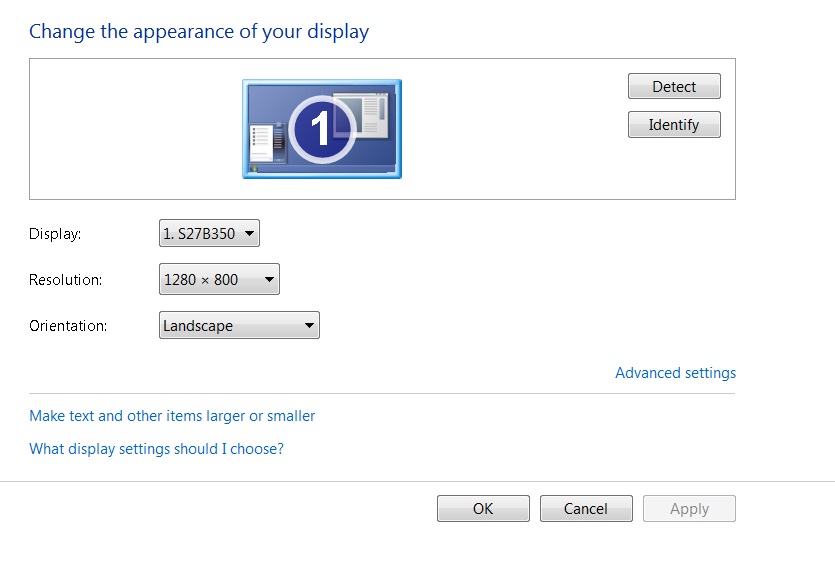Screen dimensions: 835x579
Task: Click the Orientation: field label
Action: point(68,326)
